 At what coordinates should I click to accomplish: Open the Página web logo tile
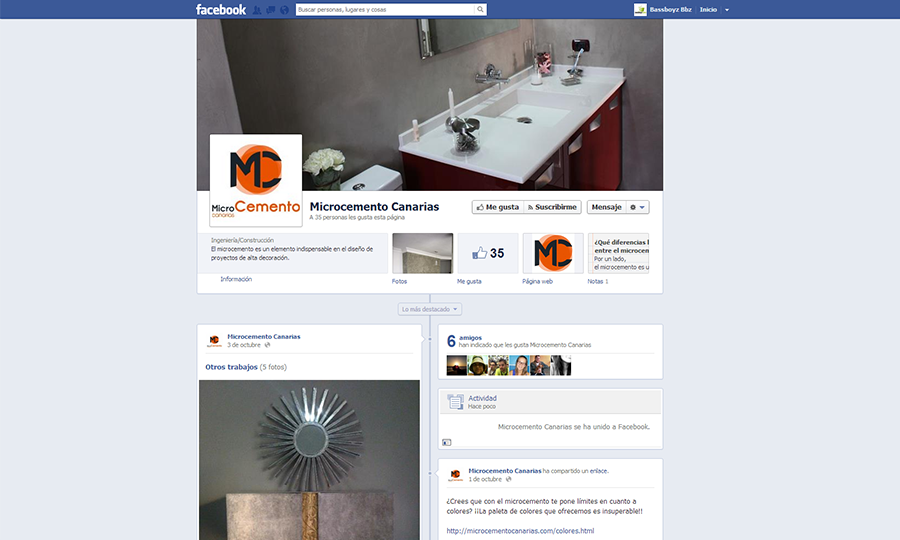pyautogui.click(x=553, y=253)
